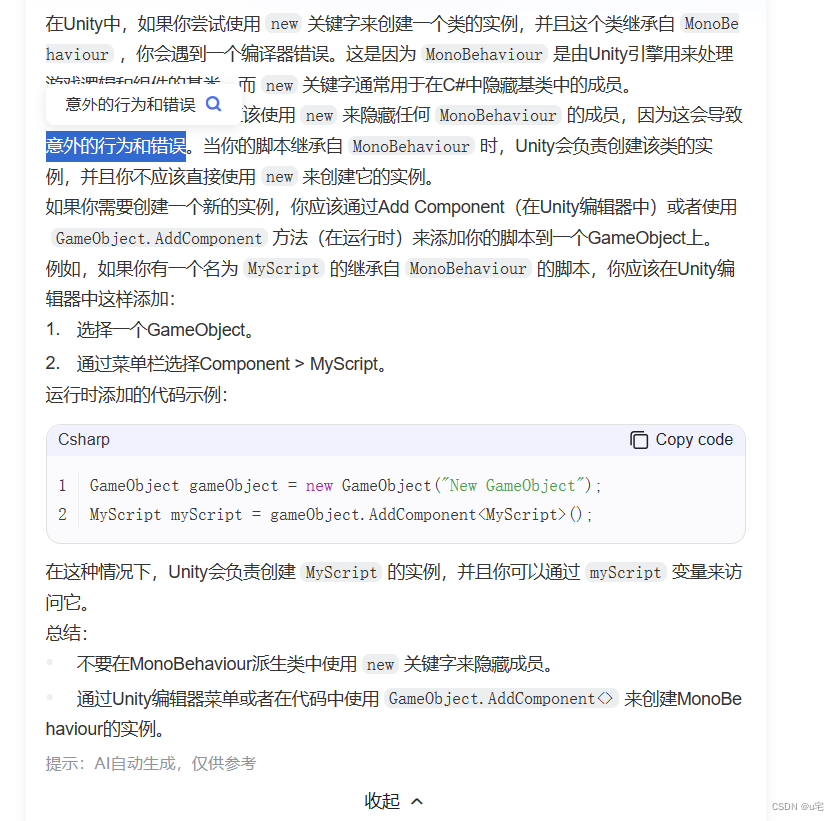Click the MyScript inline code tag
839x821 pixels.
coord(283,268)
